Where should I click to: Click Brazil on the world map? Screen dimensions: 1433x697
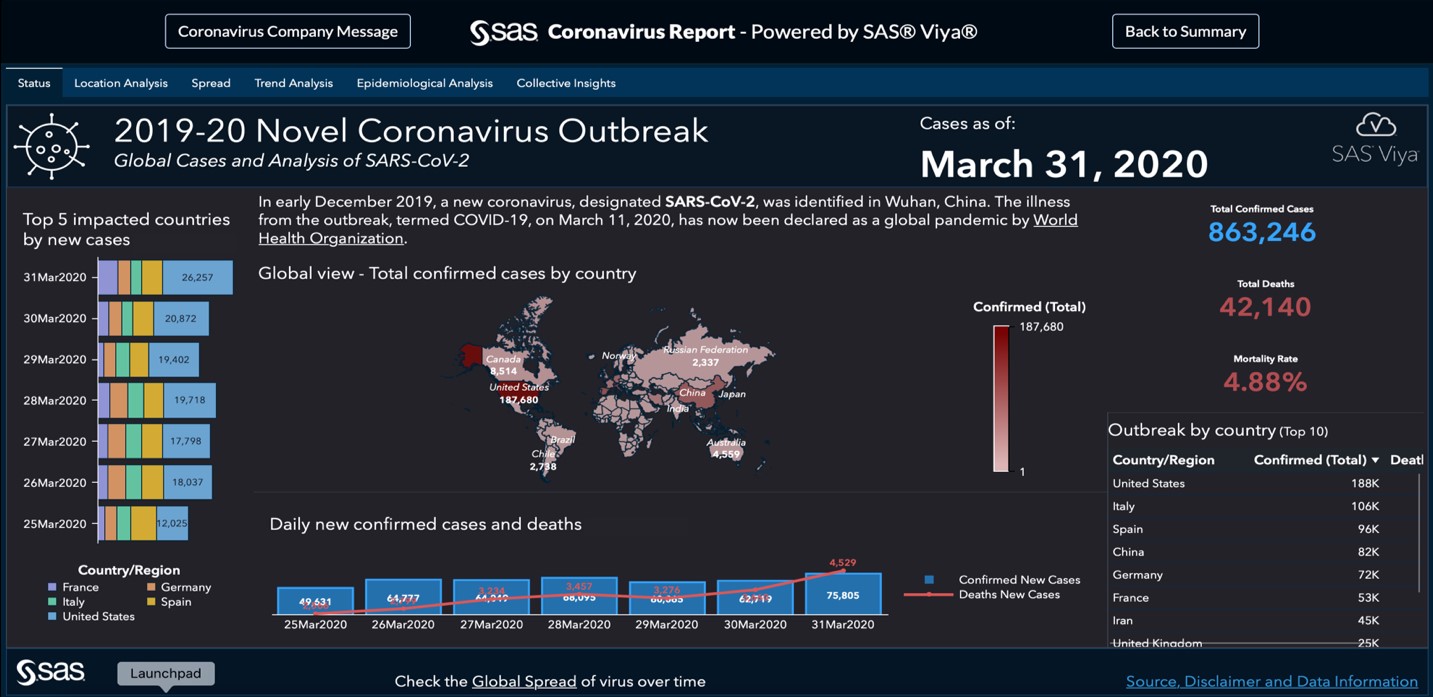point(562,440)
